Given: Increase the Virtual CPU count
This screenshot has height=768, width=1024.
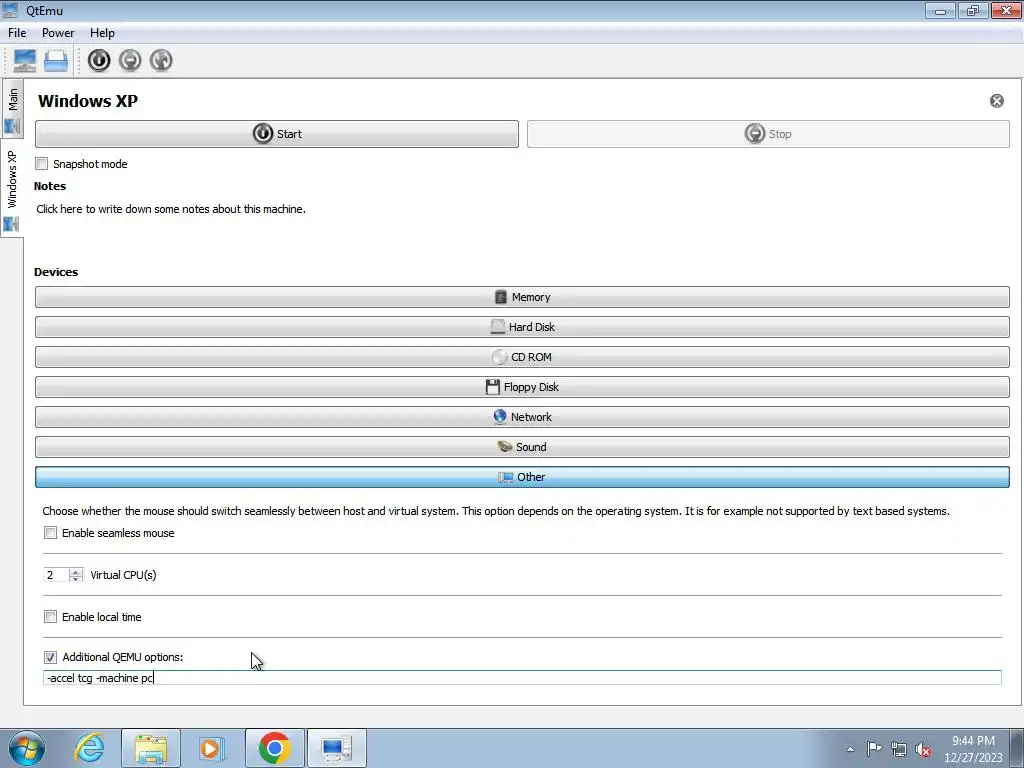Looking at the screenshot, I should tap(76, 571).
